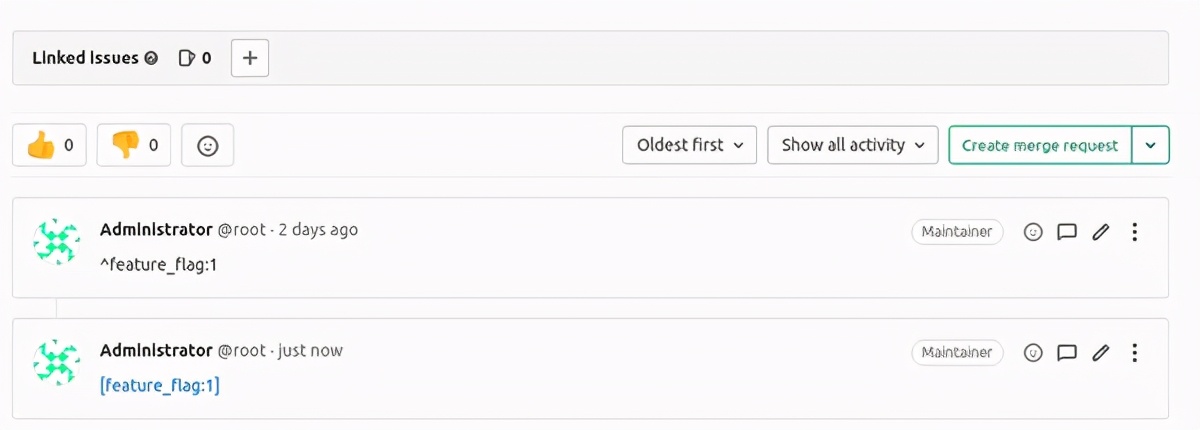Image resolution: width=1200 pixels, height=430 pixels.
Task: Expand the Create merge request options arrow
Action: pos(1151,145)
